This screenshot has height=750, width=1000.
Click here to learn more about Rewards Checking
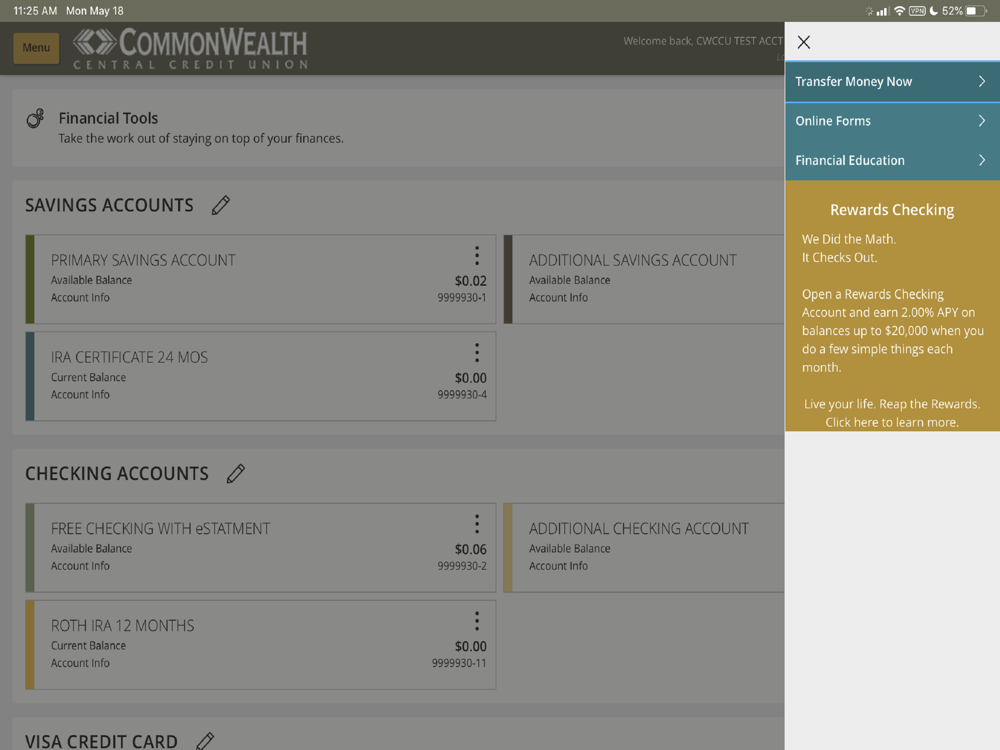click(892, 422)
